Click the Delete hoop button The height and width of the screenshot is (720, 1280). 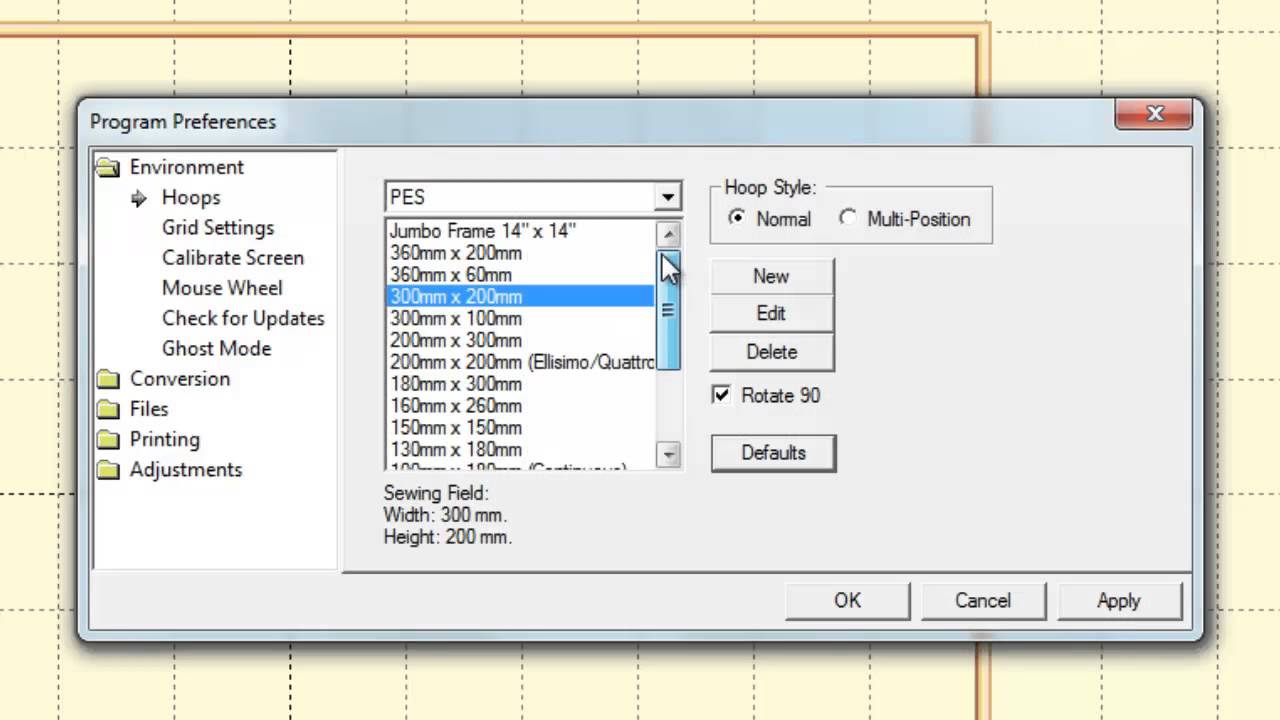point(771,352)
